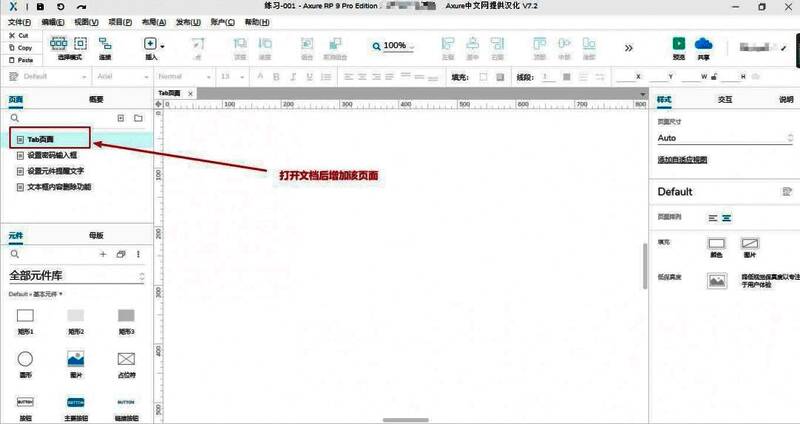Click the Connect (连接) tool icon
The width and height of the screenshot is (800, 424).
tap(104, 44)
